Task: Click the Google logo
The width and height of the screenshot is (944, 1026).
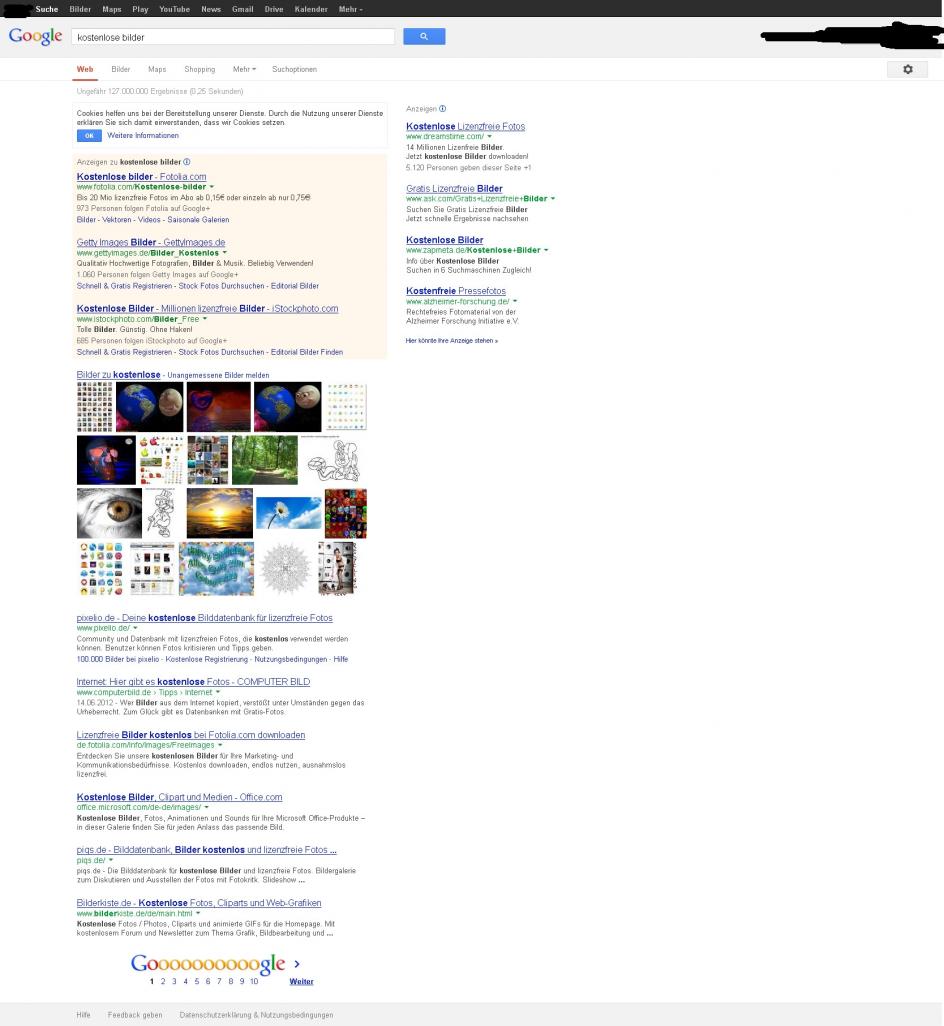Action: [35, 37]
